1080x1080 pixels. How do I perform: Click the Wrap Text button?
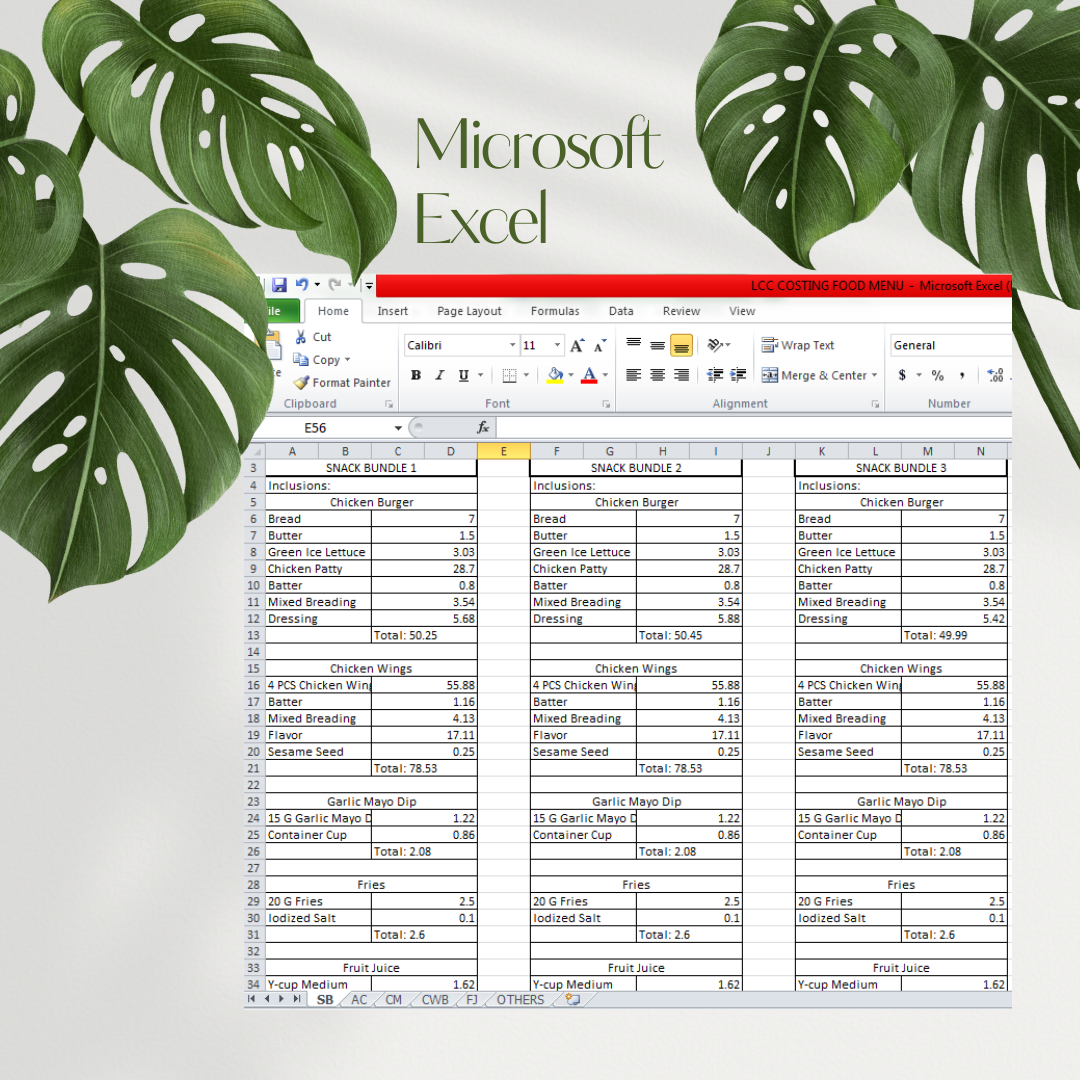(798, 345)
